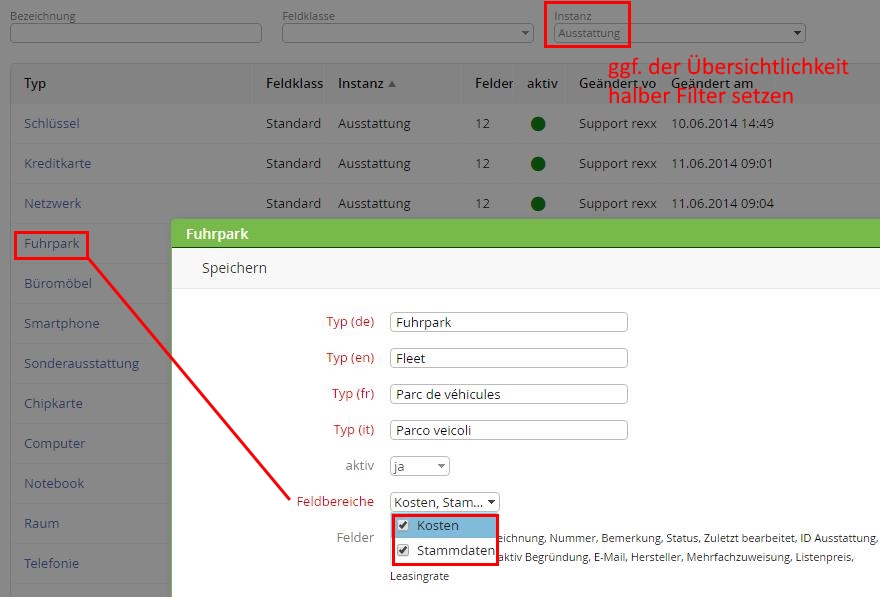
Task: Open the Fuhrpark type link
Action: click(x=52, y=244)
